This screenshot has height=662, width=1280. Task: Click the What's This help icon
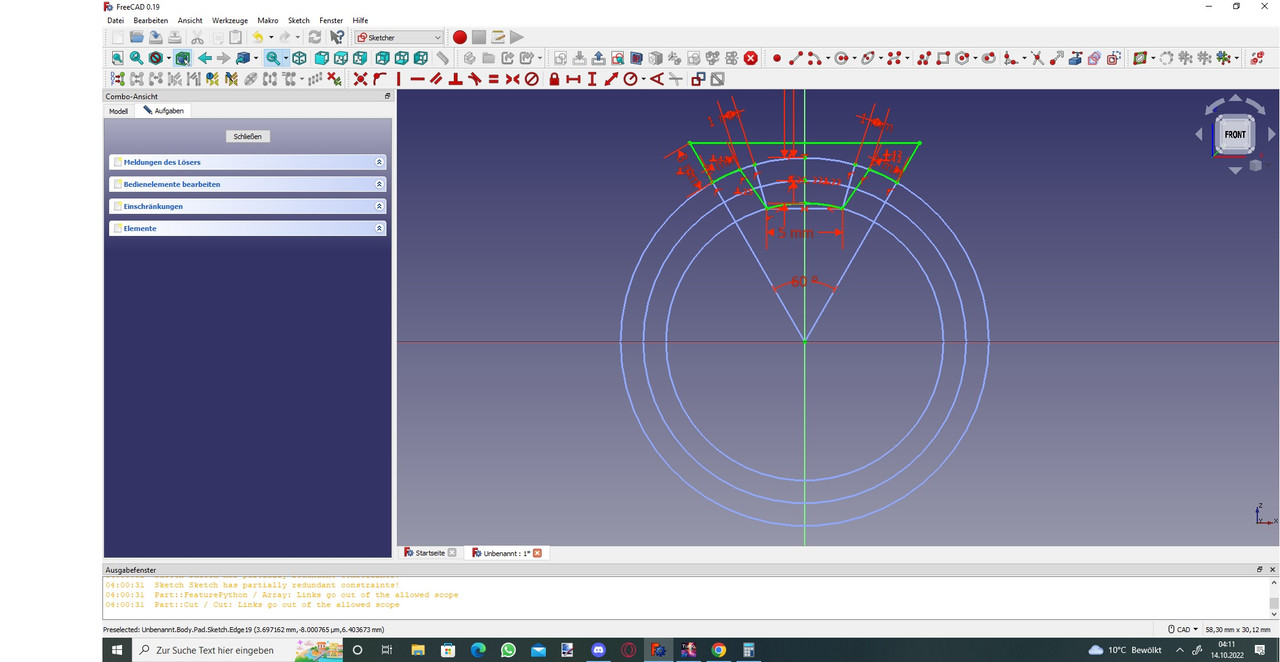point(337,37)
